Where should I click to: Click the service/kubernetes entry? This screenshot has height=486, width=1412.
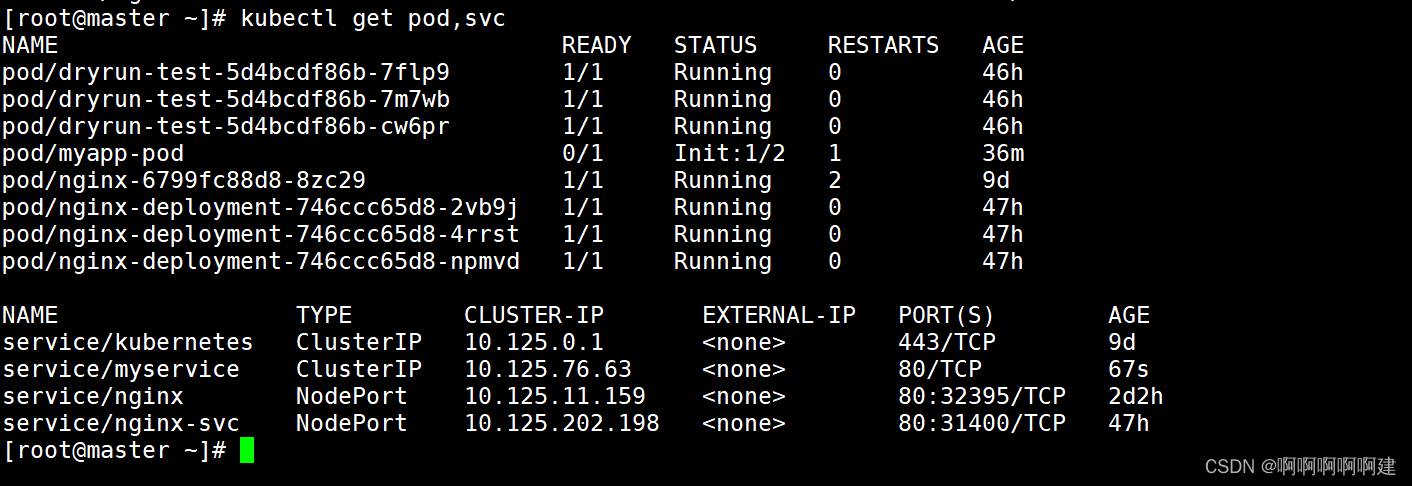click(128, 343)
